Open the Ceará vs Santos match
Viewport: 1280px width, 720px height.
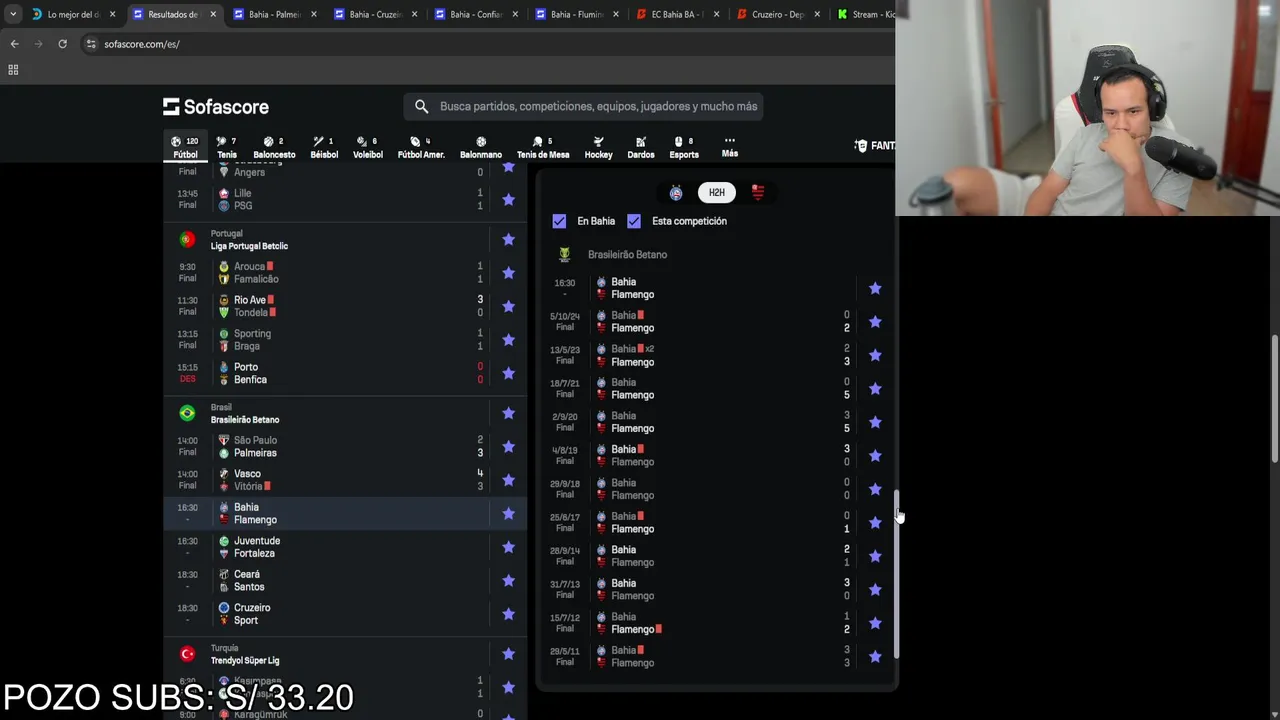(345, 580)
